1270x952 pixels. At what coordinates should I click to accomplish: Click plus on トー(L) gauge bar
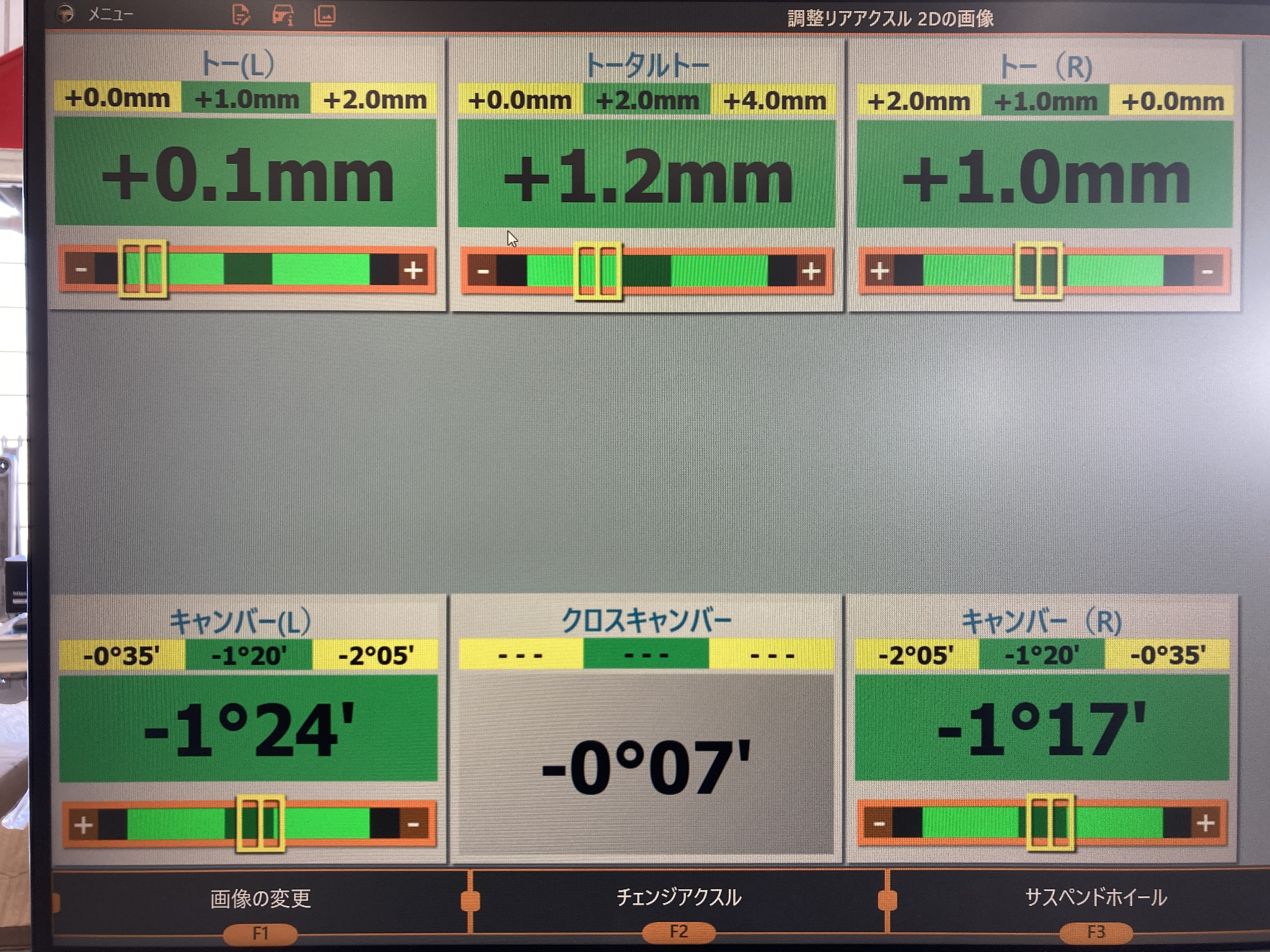pos(413,270)
